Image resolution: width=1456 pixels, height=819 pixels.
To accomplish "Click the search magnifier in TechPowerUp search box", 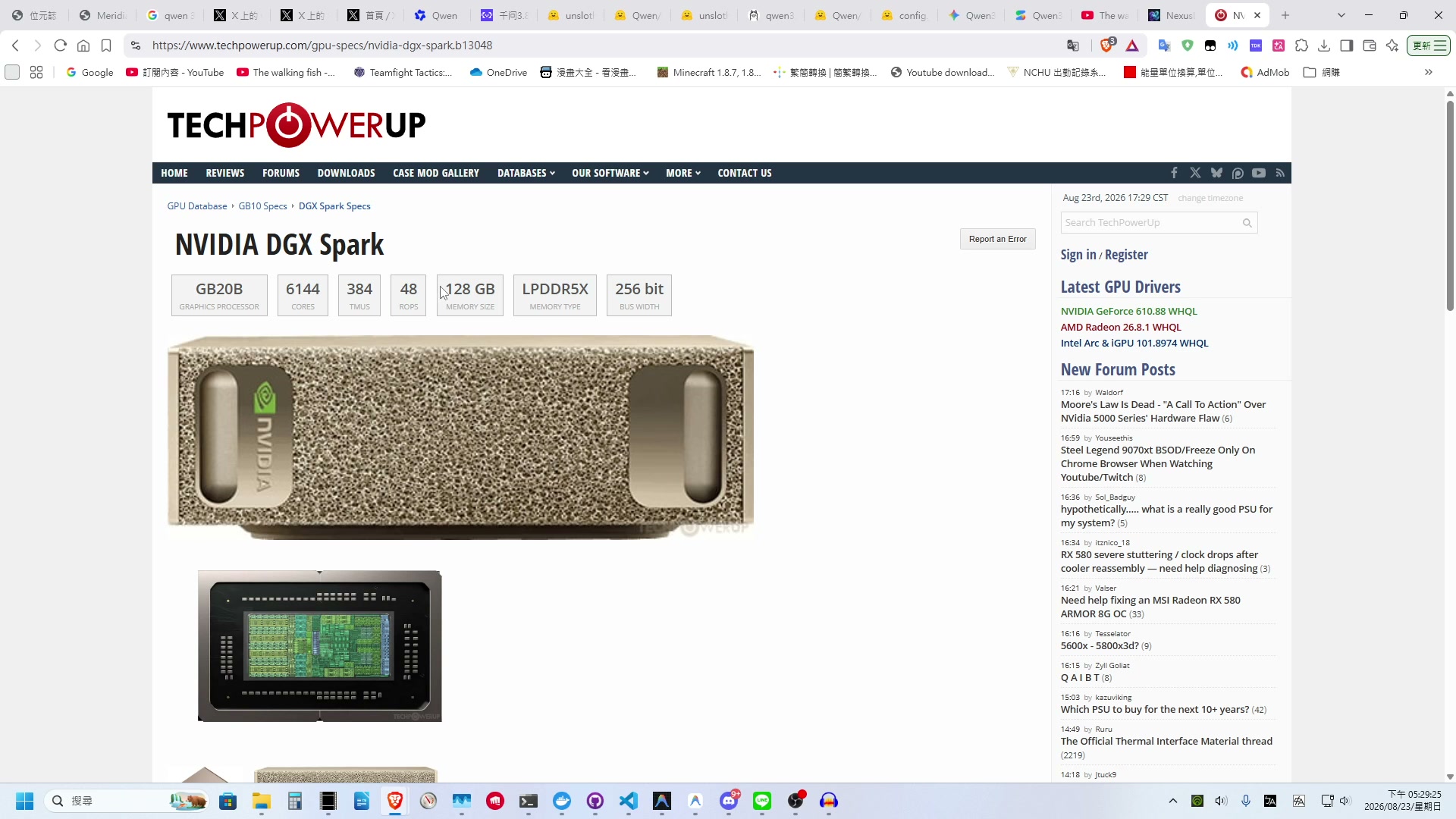I will [1247, 223].
